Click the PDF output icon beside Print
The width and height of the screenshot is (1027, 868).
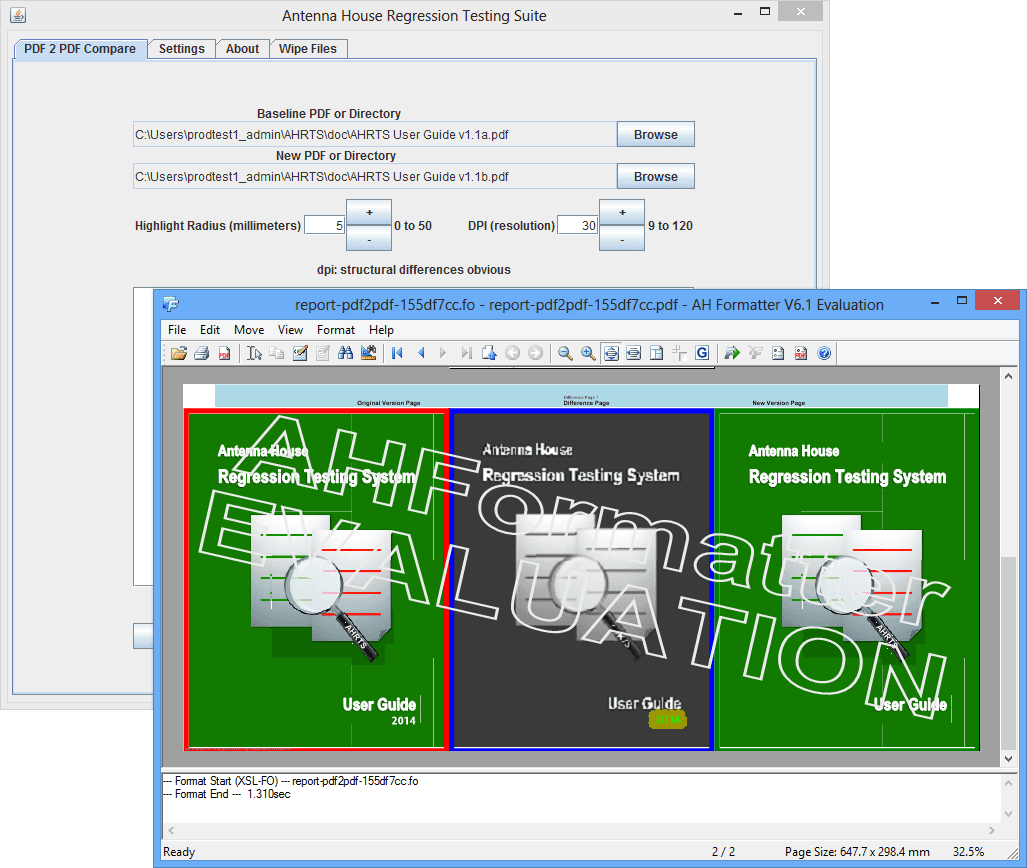pyautogui.click(x=225, y=353)
